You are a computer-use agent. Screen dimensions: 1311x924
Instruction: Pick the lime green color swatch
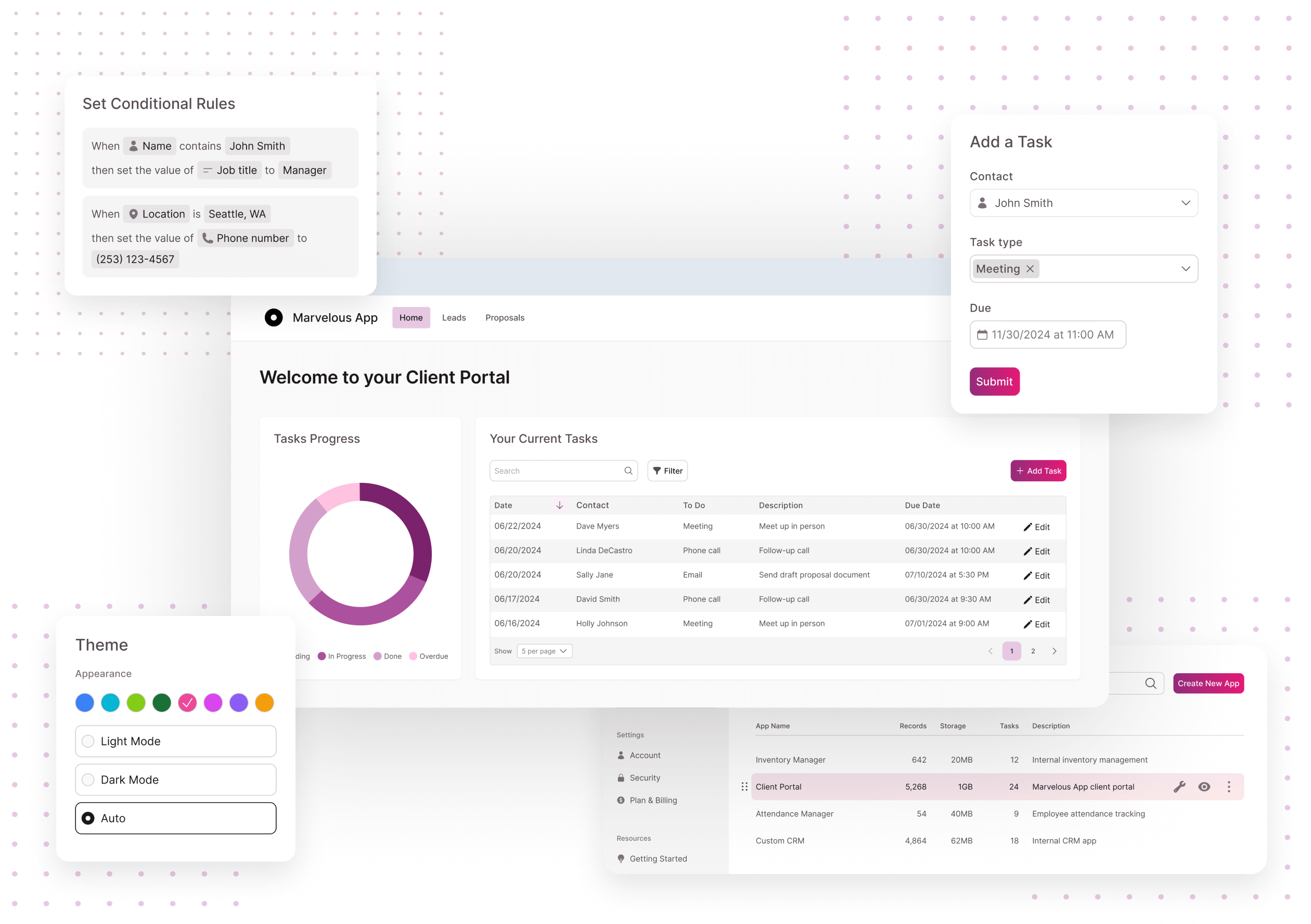pyautogui.click(x=136, y=703)
